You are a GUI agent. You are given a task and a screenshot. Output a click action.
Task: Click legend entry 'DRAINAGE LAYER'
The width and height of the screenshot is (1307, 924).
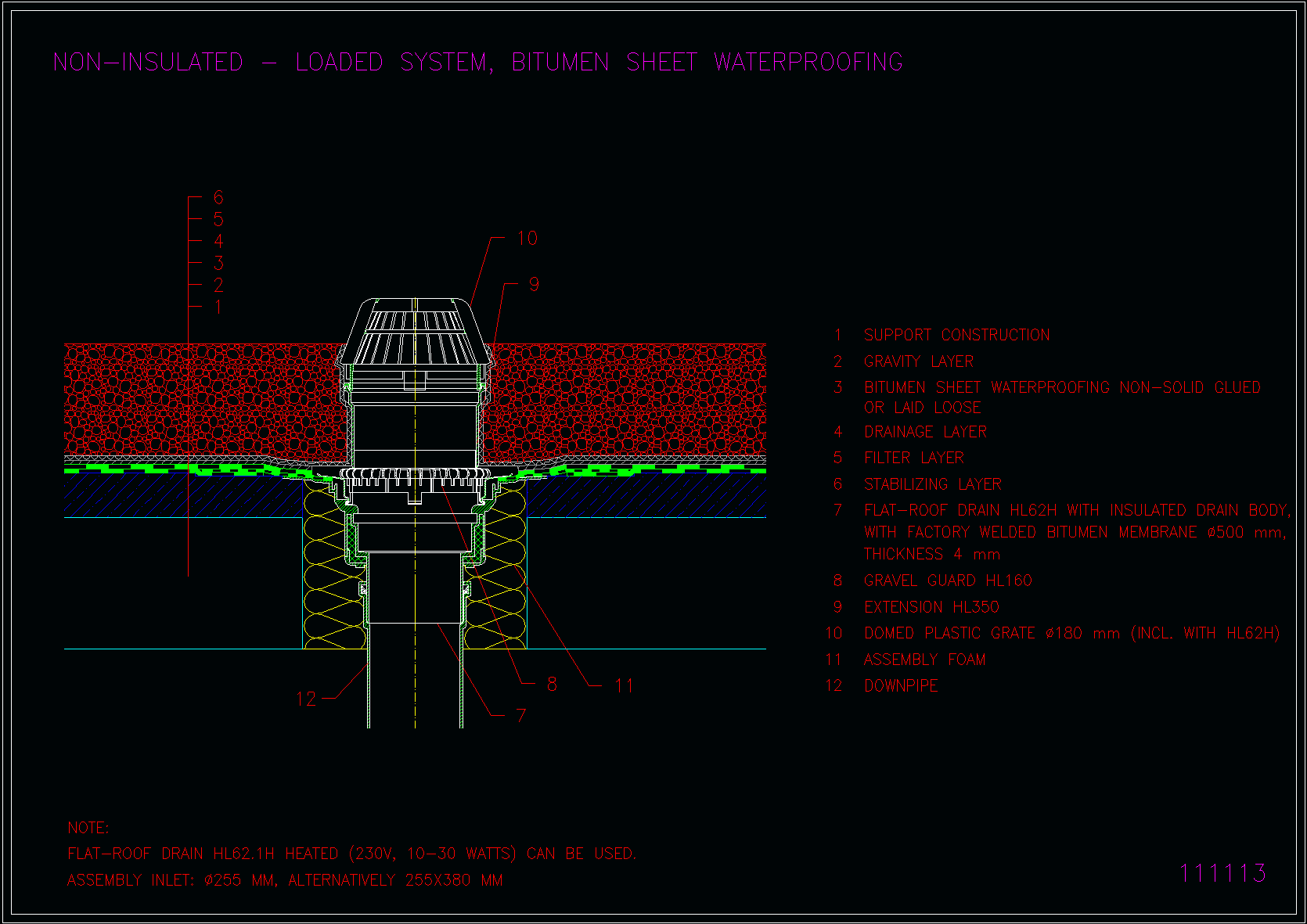pyautogui.click(x=925, y=432)
